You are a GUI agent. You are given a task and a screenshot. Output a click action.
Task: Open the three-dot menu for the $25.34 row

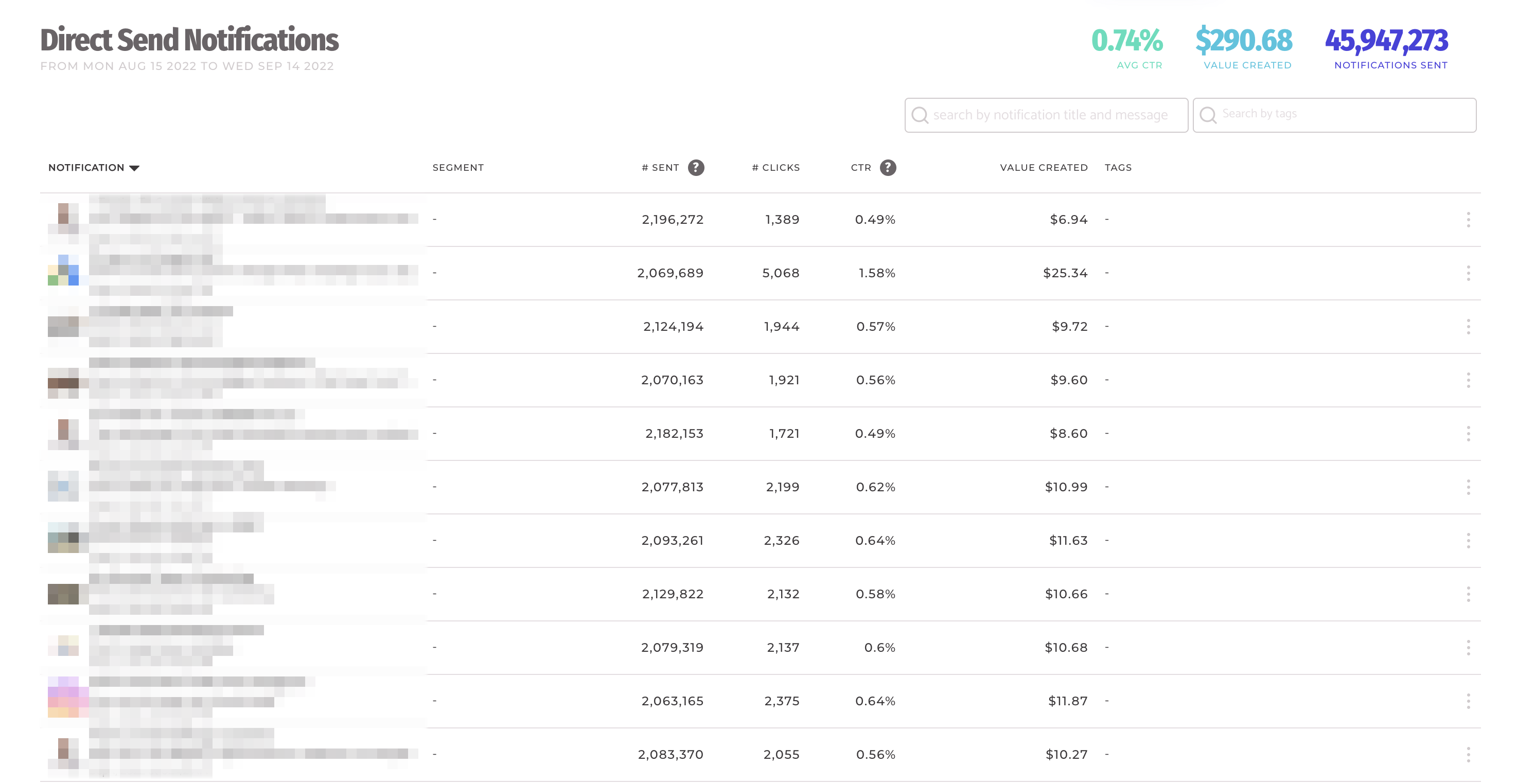point(1468,273)
